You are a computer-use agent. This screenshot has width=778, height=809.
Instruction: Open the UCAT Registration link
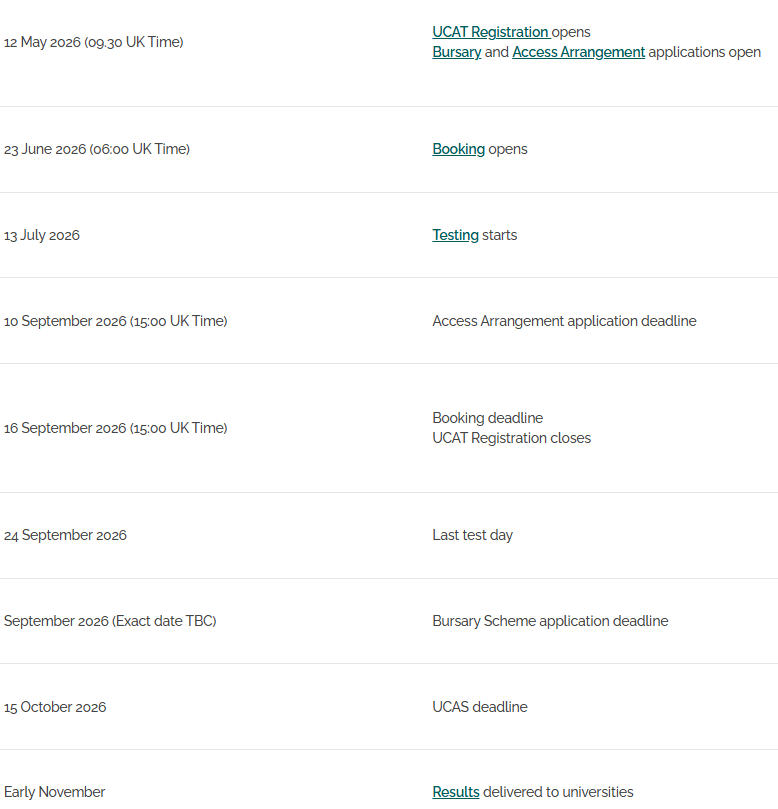tap(490, 32)
